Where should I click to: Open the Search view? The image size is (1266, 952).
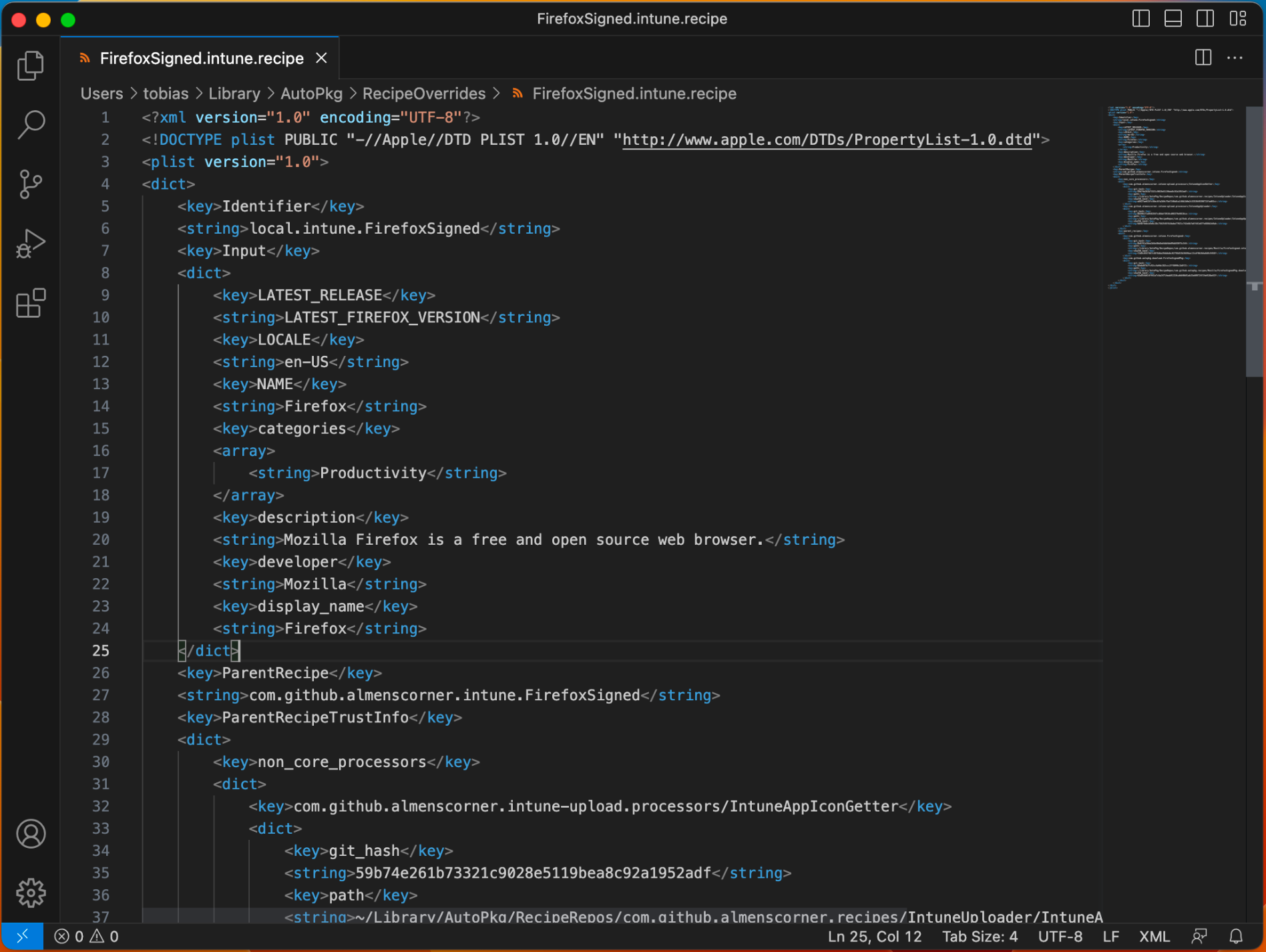(x=31, y=125)
